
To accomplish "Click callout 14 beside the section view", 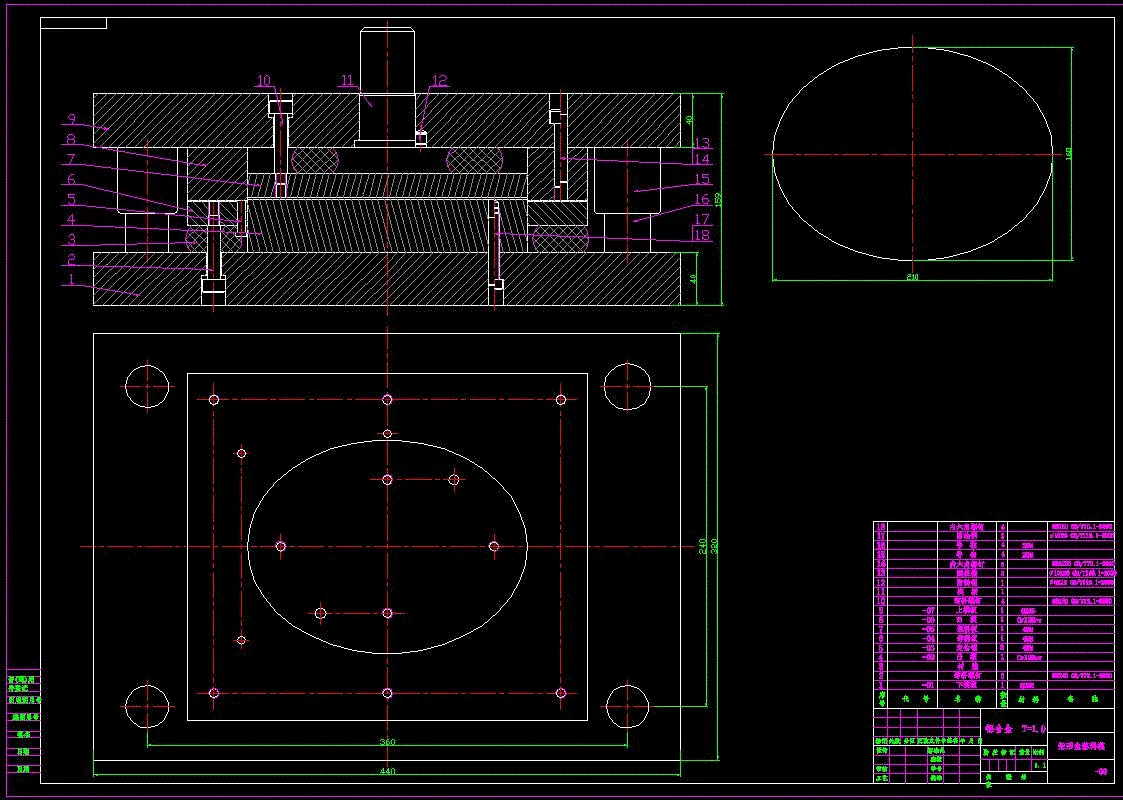I will tap(701, 159).
